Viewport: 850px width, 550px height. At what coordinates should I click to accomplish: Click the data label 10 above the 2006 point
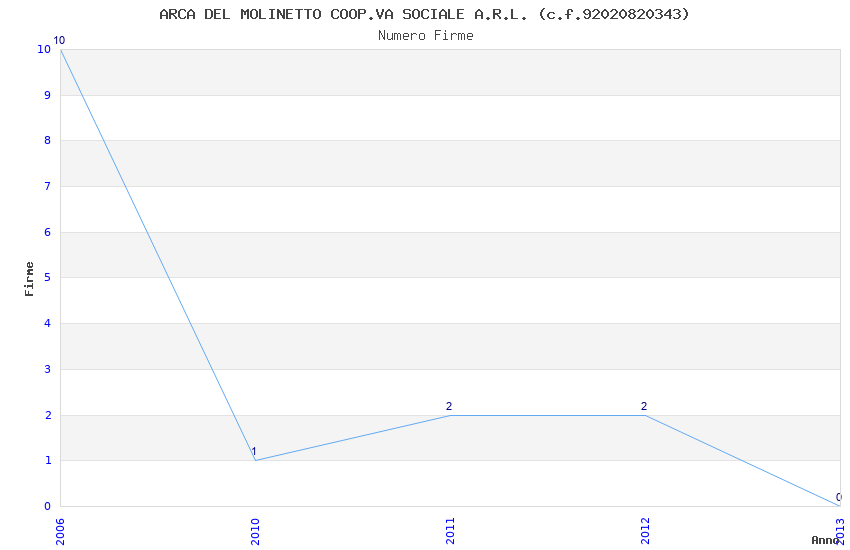pyautogui.click(x=59, y=40)
